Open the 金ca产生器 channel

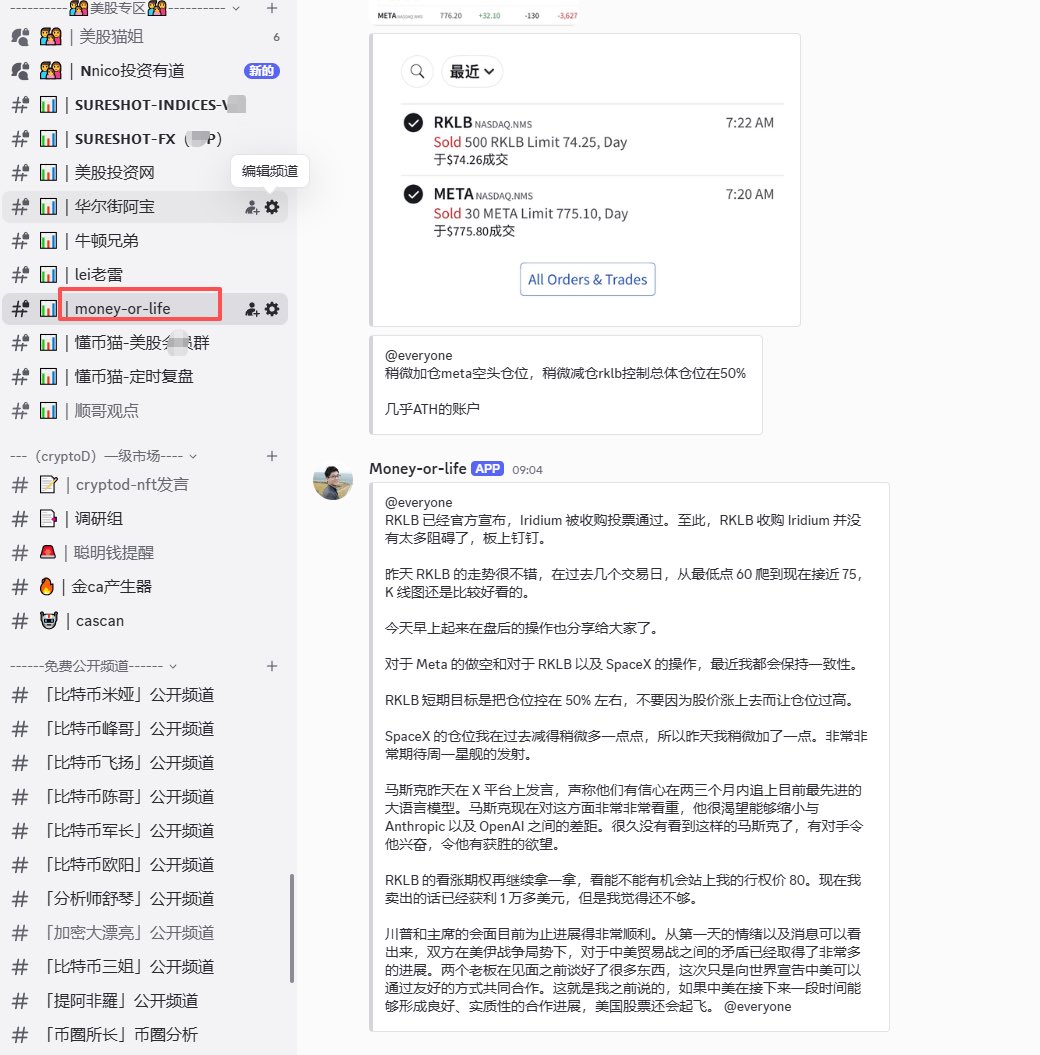point(145,587)
